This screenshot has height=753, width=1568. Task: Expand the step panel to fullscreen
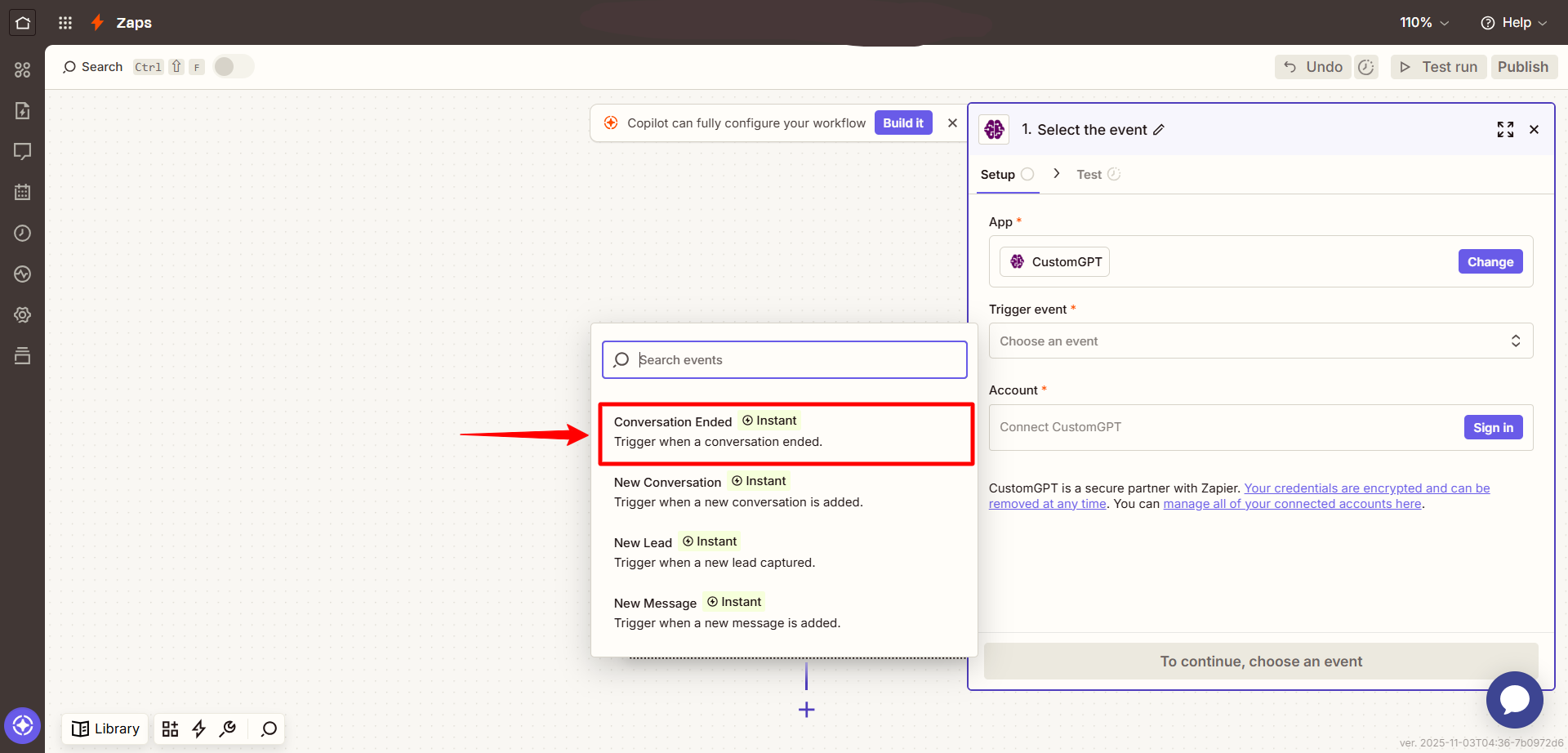pos(1505,130)
